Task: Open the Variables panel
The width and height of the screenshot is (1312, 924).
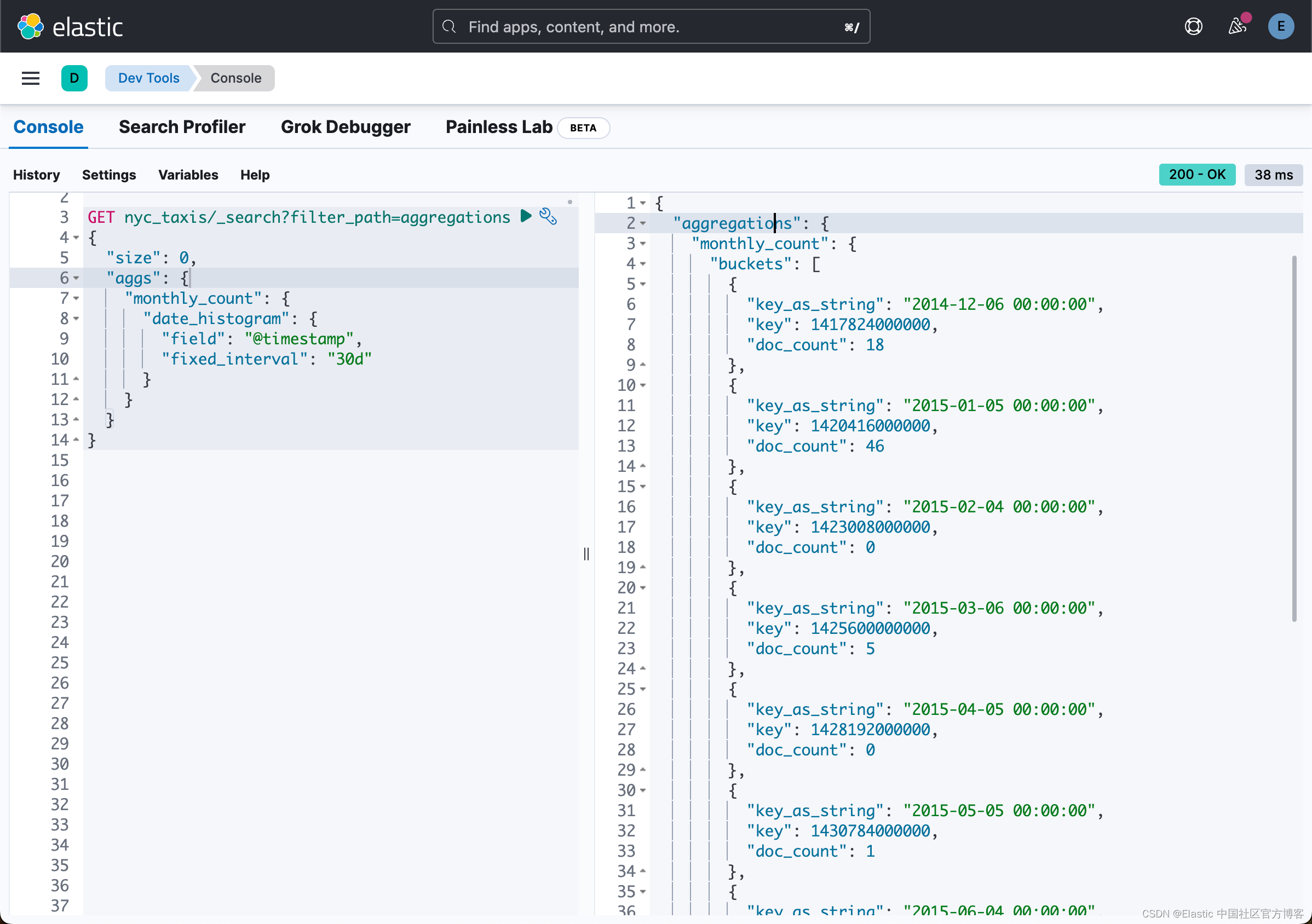Action: click(188, 175)
